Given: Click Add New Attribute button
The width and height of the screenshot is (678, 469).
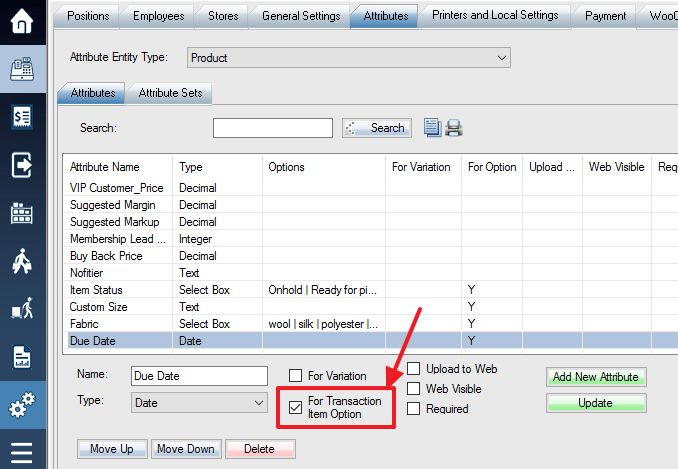Looking at the screenshot, I should (596, 376).
